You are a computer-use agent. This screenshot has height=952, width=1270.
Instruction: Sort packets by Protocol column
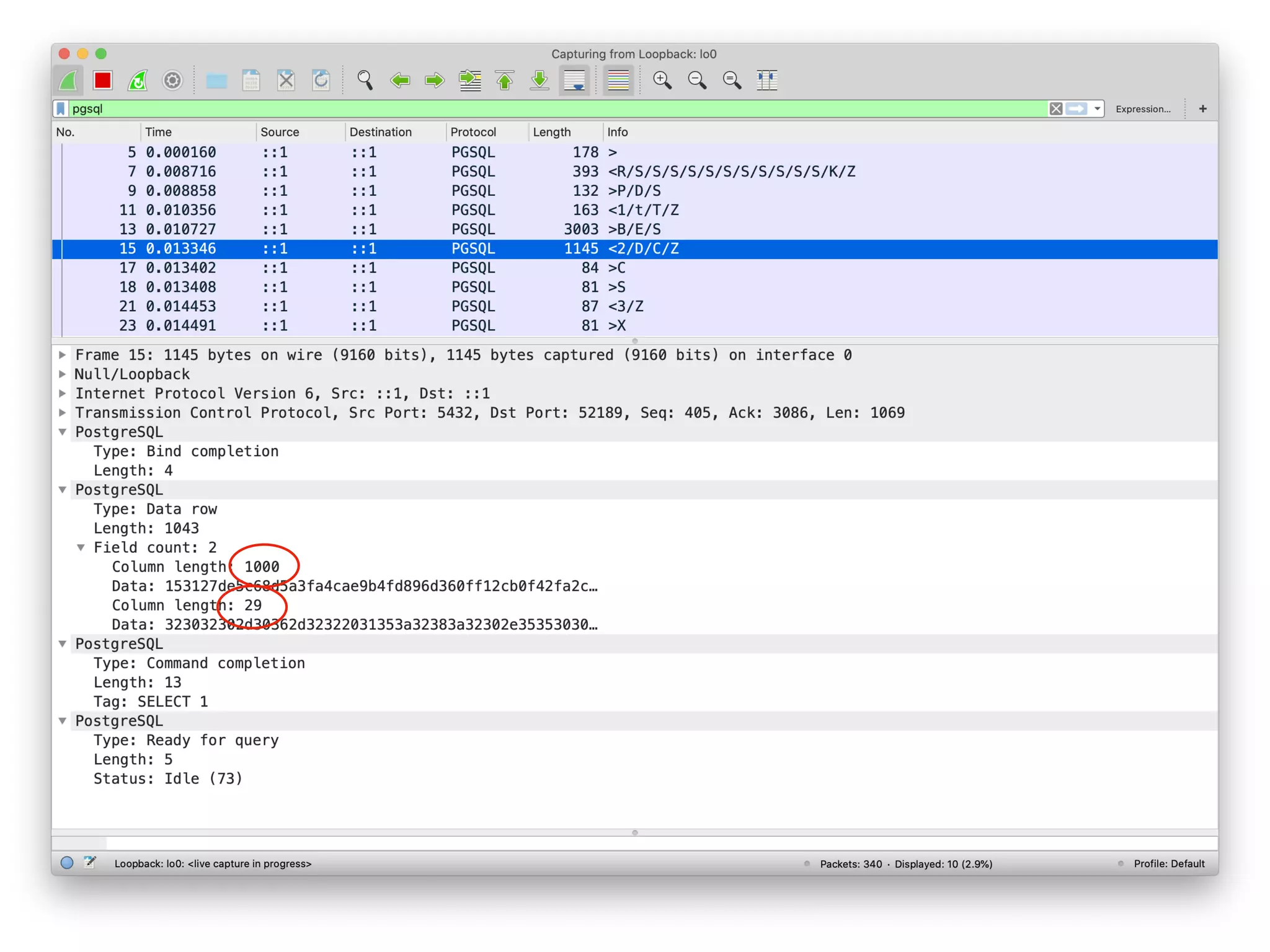[x=487, y=132]
